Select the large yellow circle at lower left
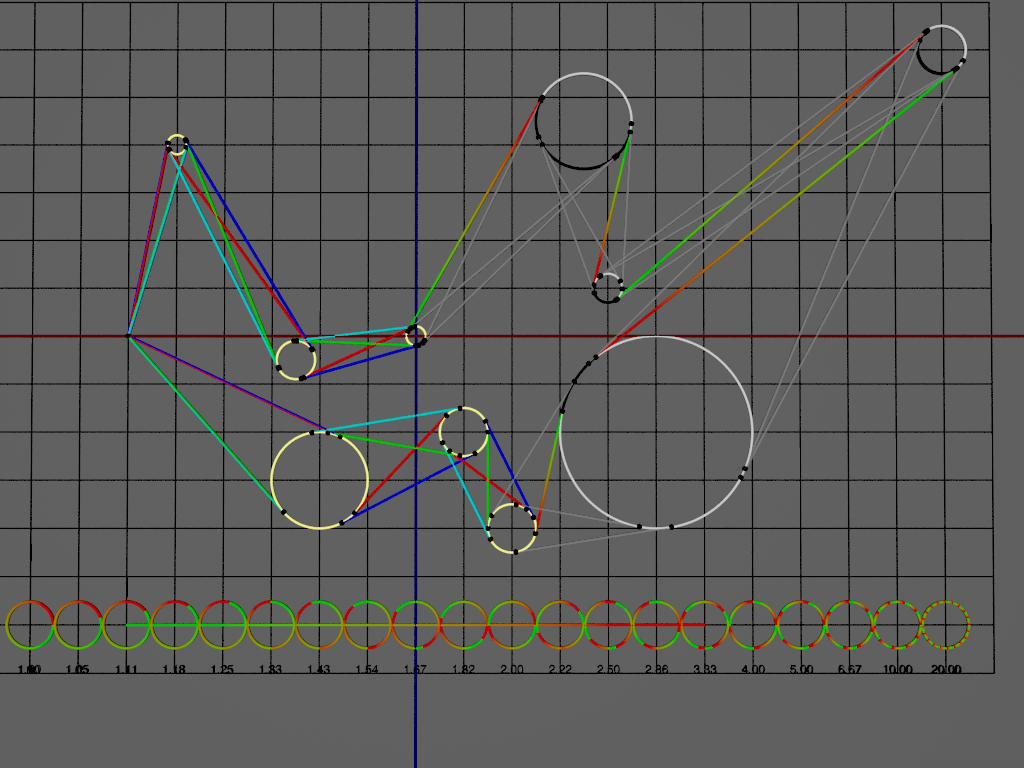The width and height of the screenshot is (1024, 768). point(320,480)
